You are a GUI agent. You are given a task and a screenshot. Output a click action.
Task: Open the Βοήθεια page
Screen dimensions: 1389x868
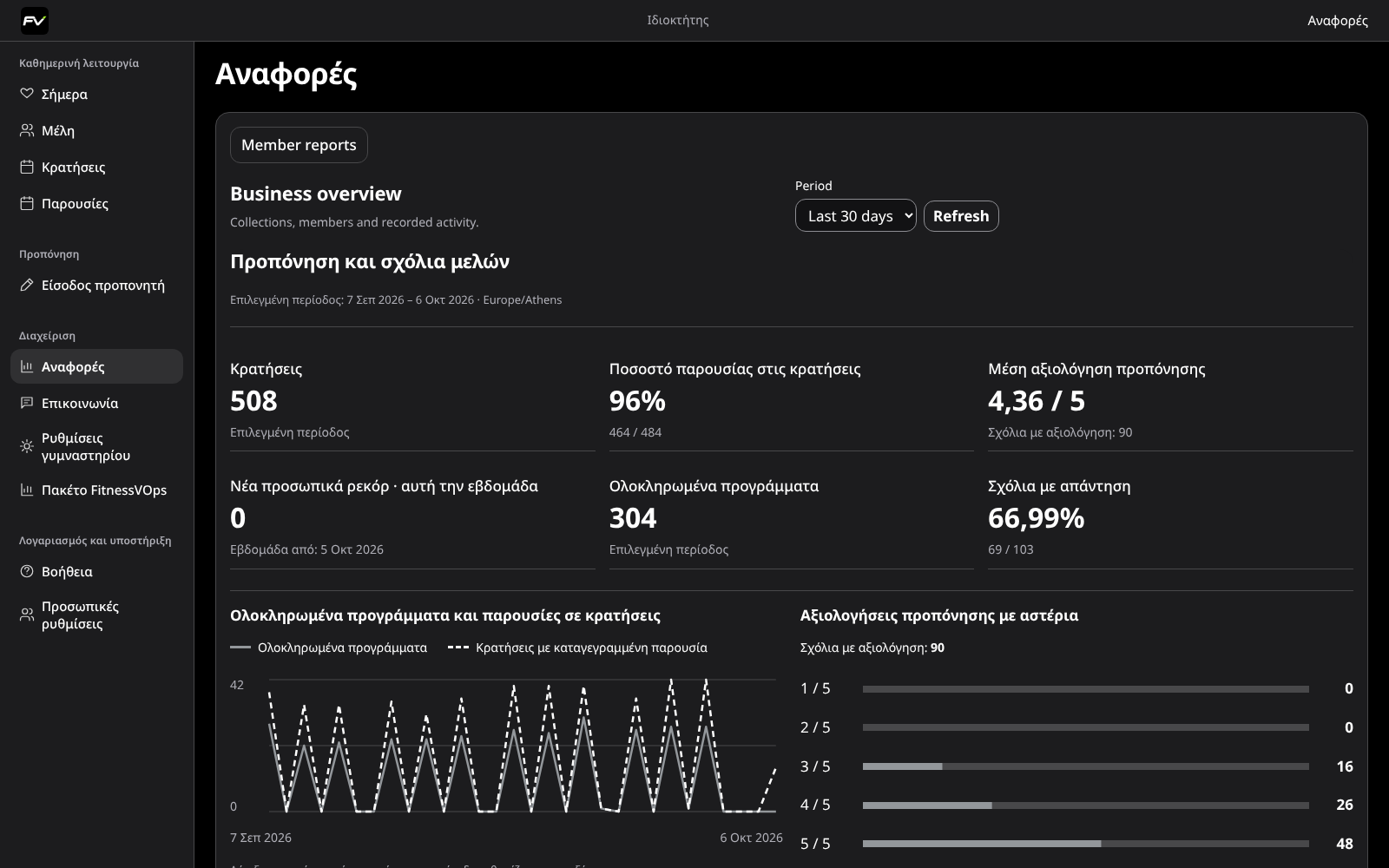96,571
